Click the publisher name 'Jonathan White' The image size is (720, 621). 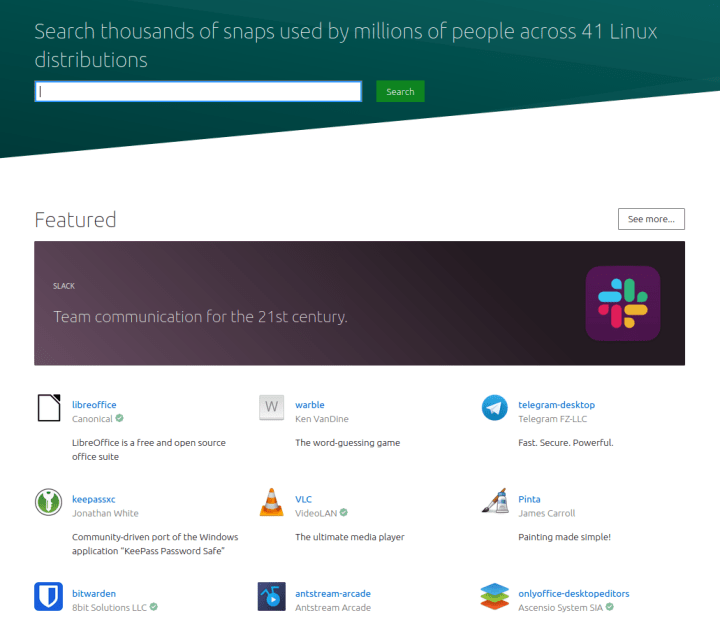pos(105,513)
